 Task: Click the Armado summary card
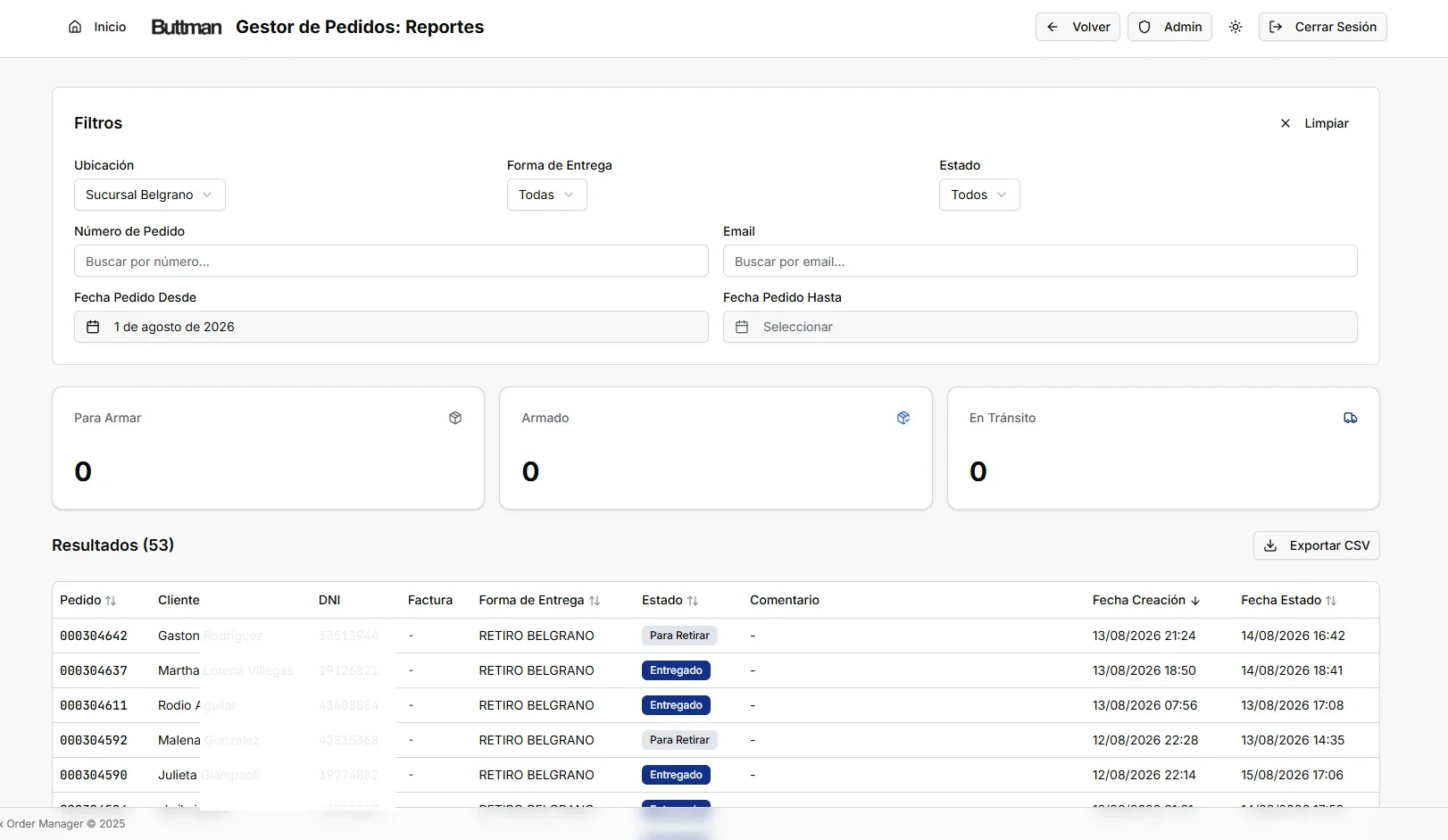tap(716, 448)
